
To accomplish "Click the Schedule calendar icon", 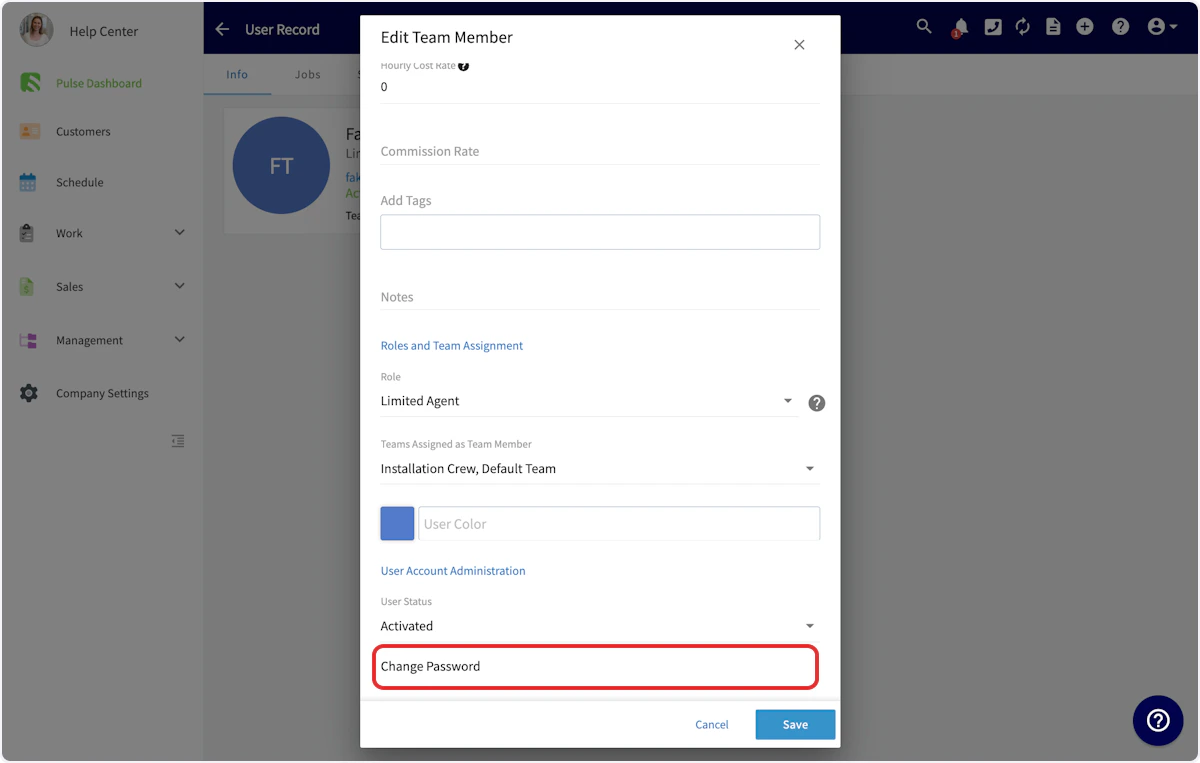I will (28, 182).
